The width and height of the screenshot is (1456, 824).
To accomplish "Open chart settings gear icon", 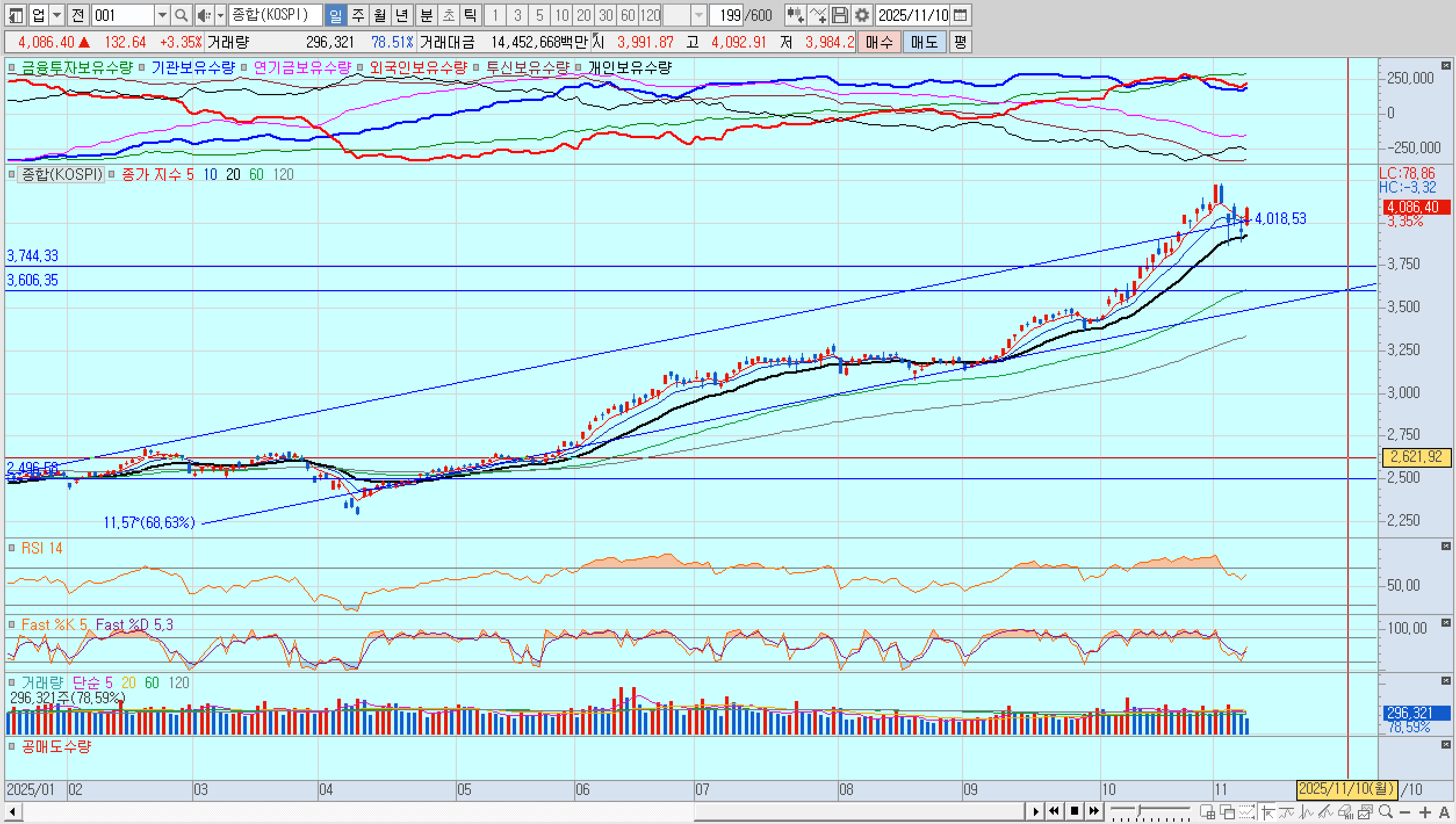I will 862,15.
